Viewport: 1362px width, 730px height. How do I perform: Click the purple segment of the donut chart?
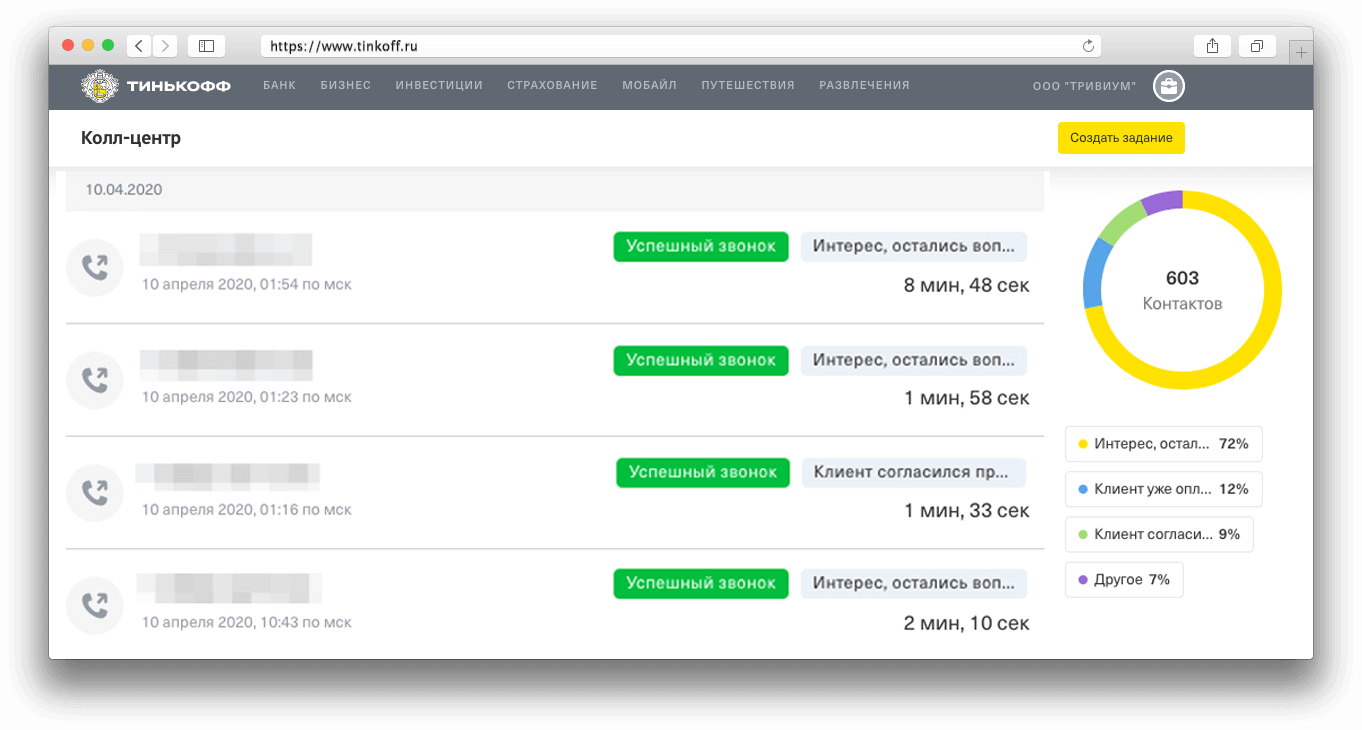(1162, 202)
